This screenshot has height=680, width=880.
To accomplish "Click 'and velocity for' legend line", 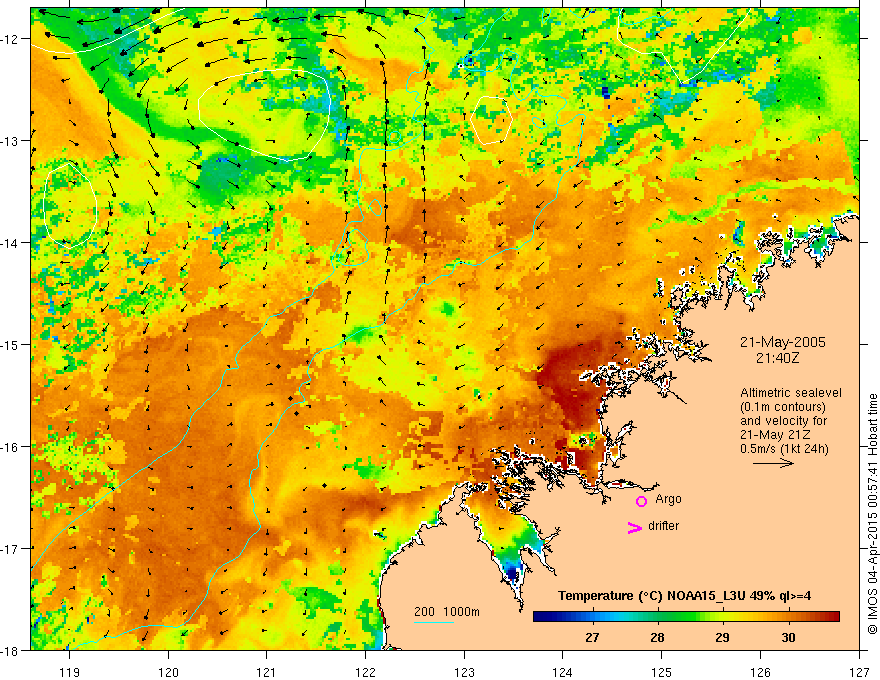I will click(783, 421).
